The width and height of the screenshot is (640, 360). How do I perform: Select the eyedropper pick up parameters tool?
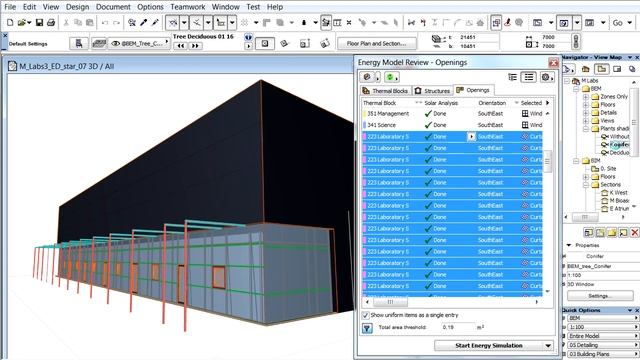pyautogui.click(x=144, y=23)
